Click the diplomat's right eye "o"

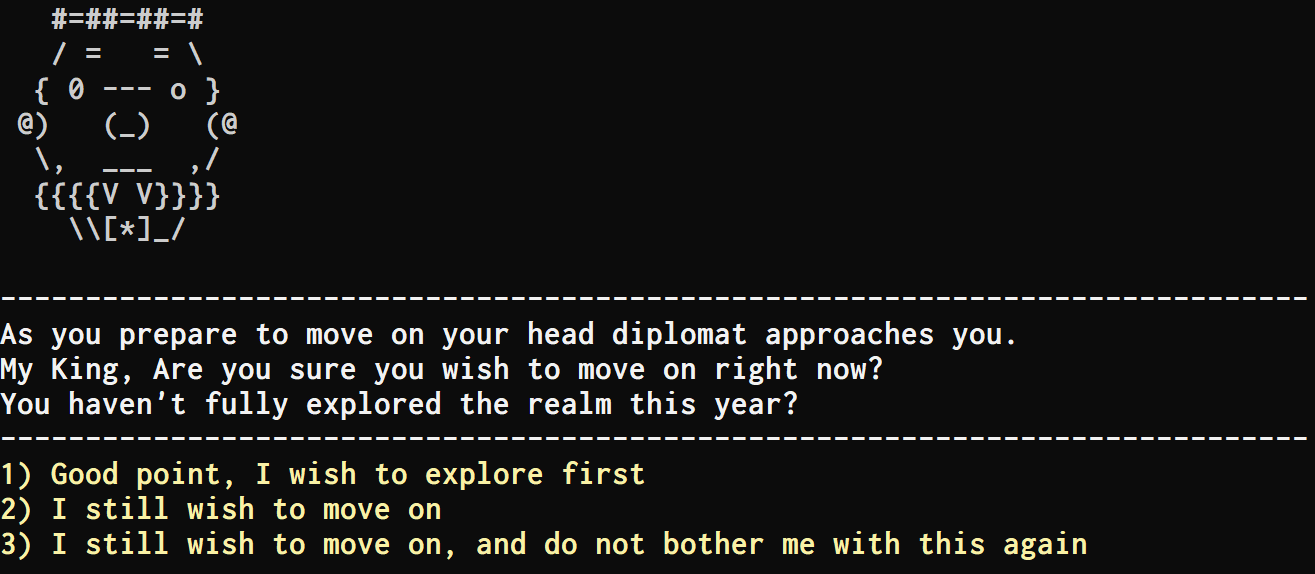click(x=178, y=91)
